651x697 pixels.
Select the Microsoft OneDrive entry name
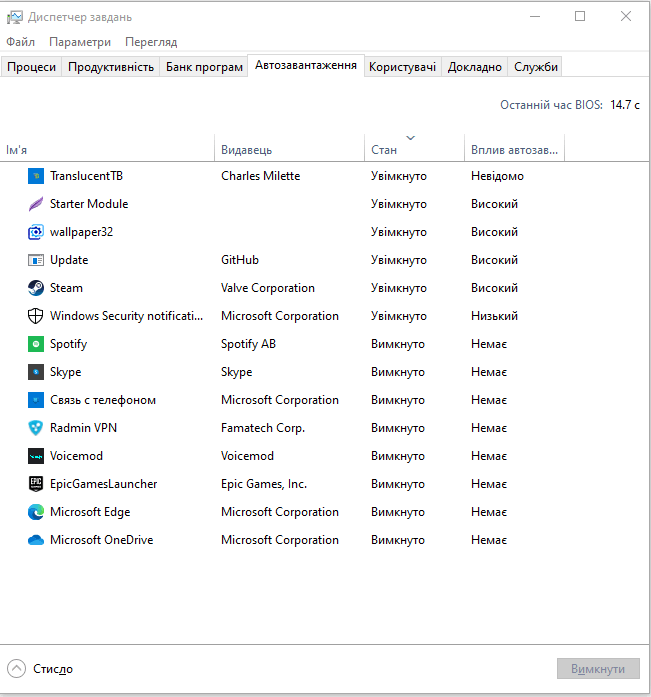[101, 540]
